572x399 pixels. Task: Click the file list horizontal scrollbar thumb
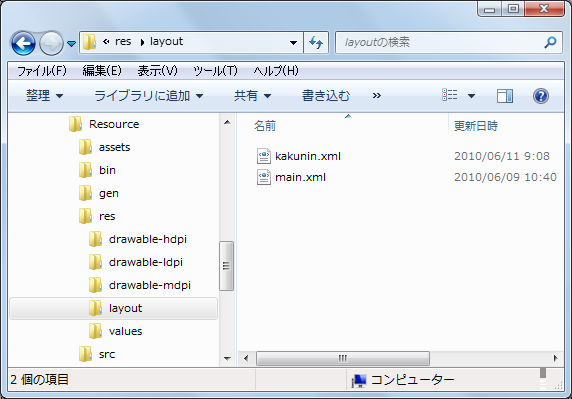(x=343, y=359)
